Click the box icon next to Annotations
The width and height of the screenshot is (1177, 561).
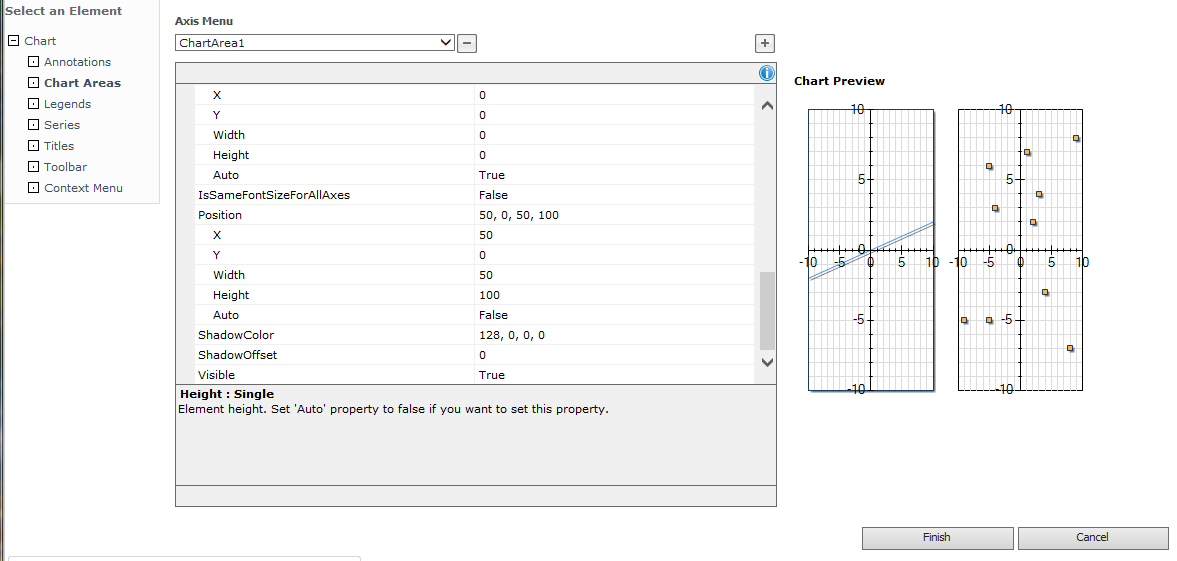point(33,62)
